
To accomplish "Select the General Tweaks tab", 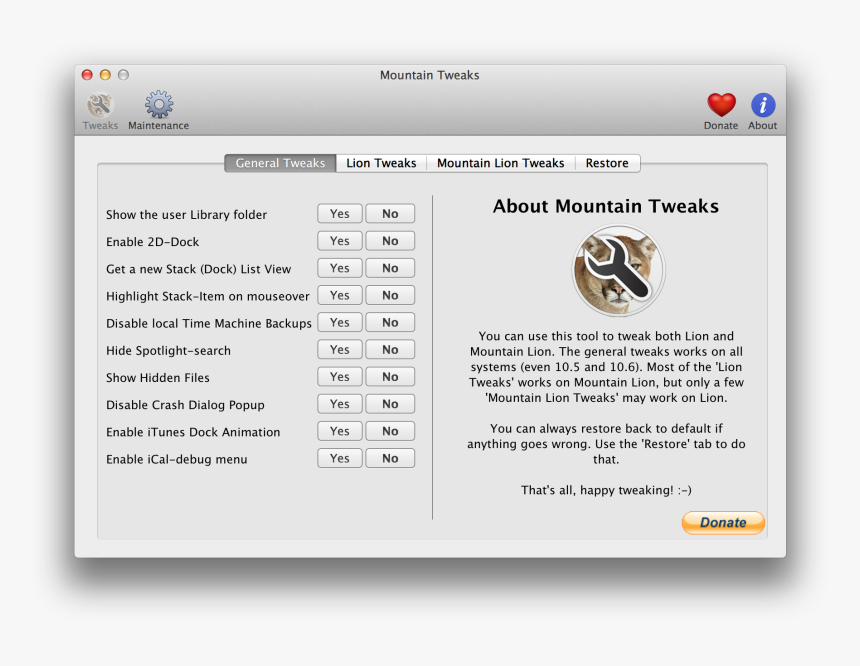I will pos(279,162).
